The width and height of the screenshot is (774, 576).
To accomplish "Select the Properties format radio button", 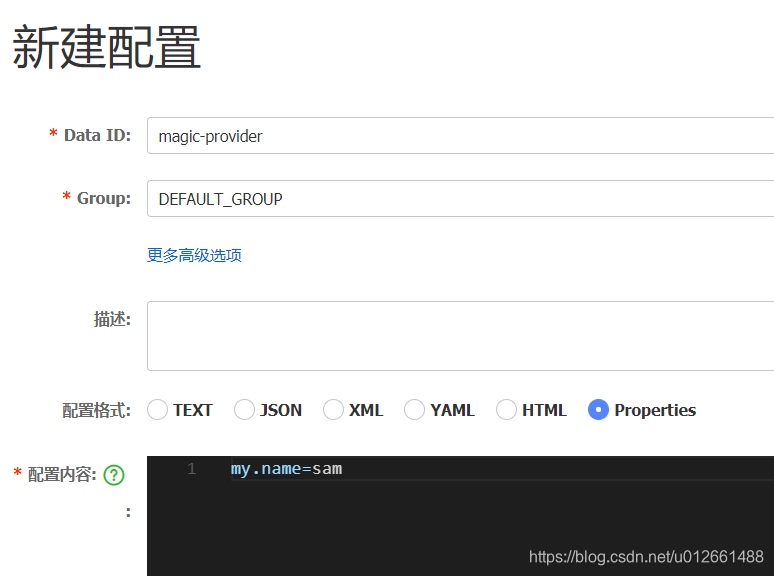I will coord(598,410).
